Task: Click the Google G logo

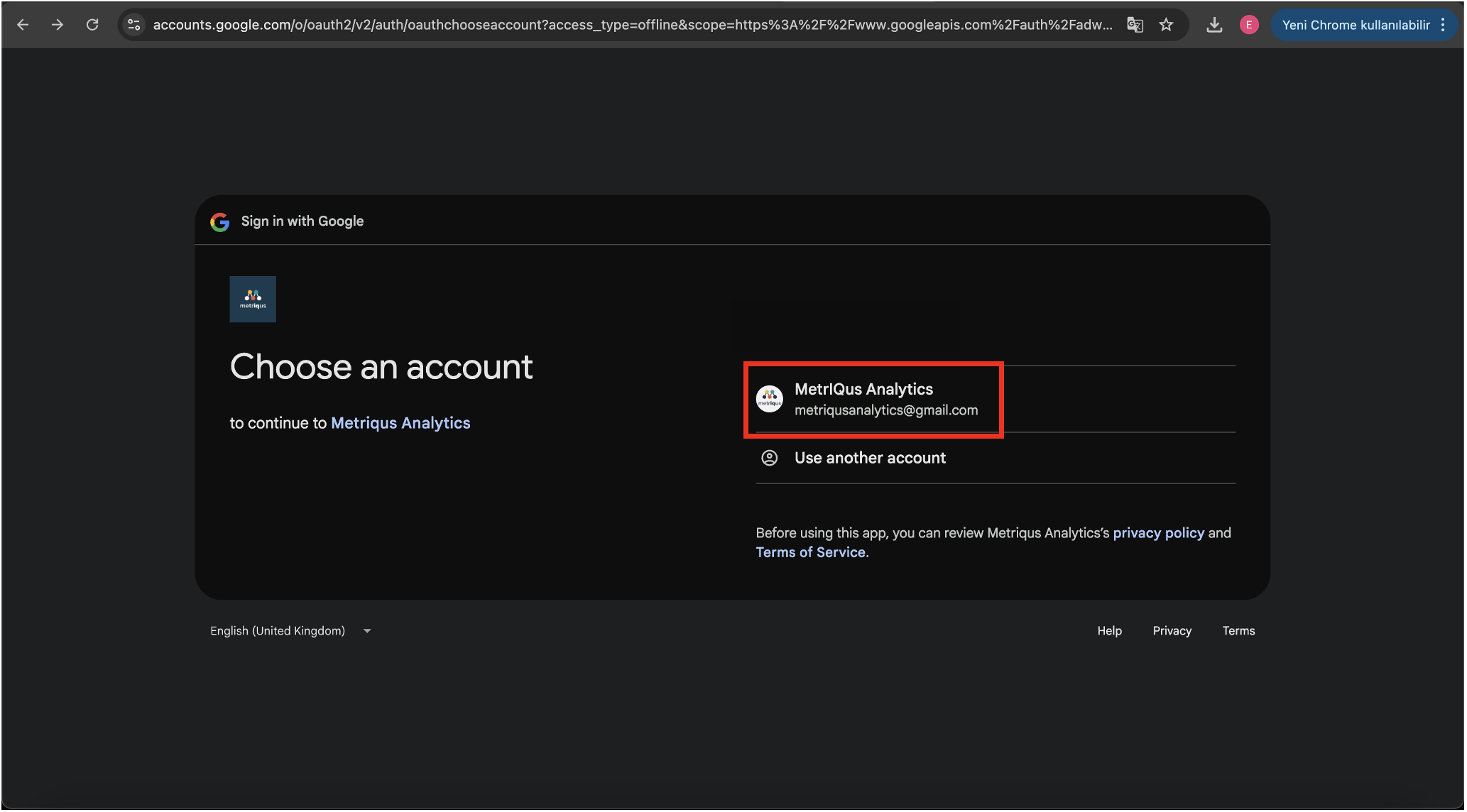Action: click(x=220, y=222)
